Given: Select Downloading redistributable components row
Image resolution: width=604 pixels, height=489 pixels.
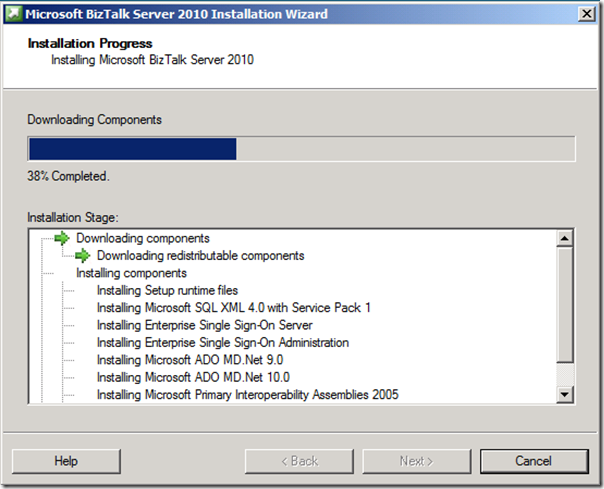Looking at the screenshot, I should pos(200,255).
